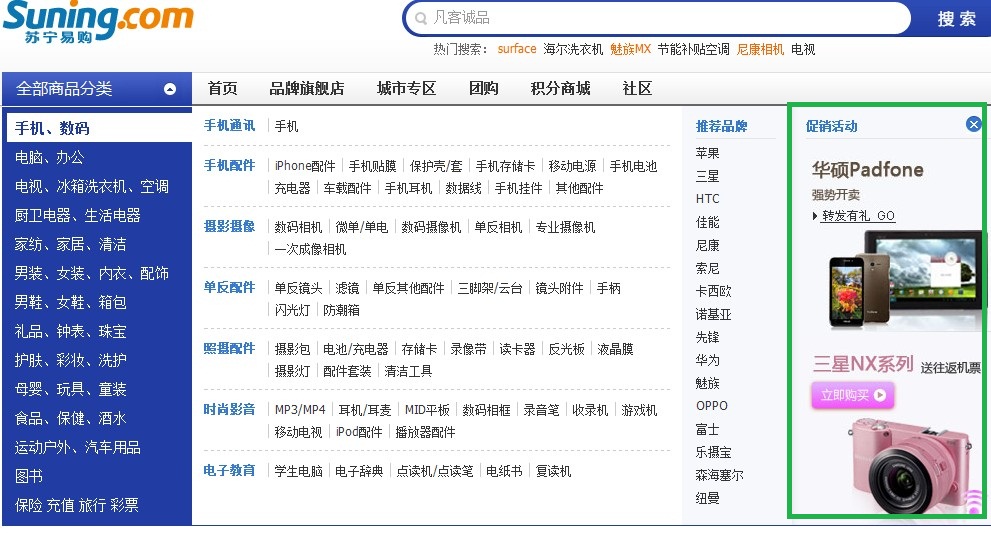Close the 促销活动 promotion panel
The width and height of the screenshot is (991, 533).
pos(973,124)
